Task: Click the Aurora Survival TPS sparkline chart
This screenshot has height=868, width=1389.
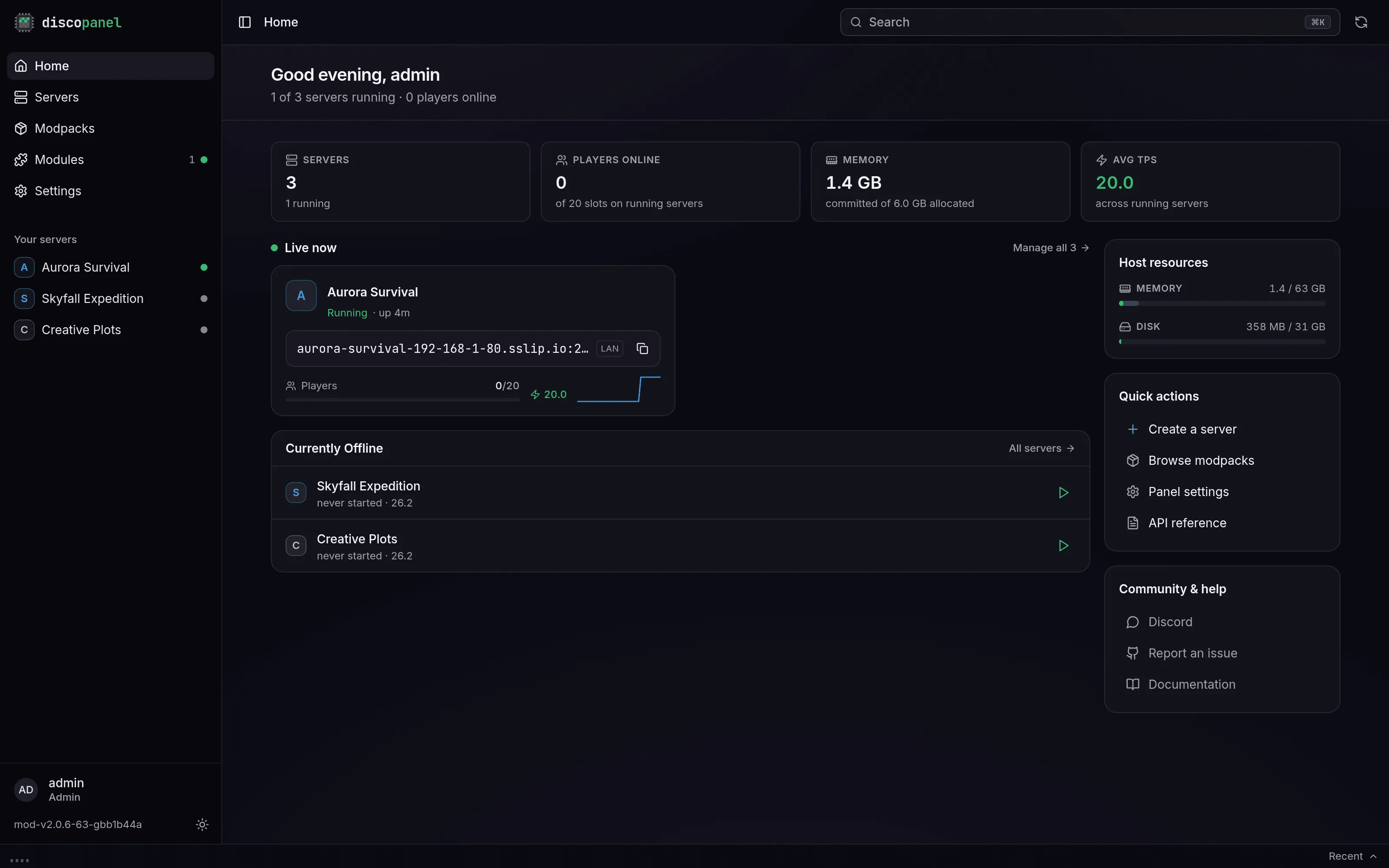Action: point(619,389)
